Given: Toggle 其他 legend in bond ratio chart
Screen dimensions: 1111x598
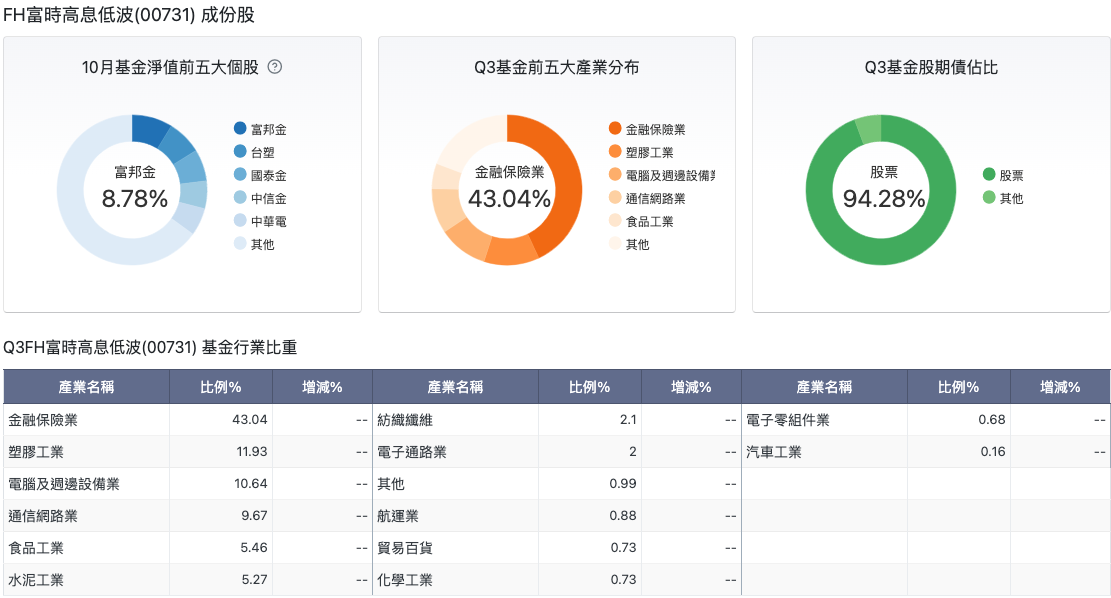Looking at the screenshot, I should pos(1003,198).
